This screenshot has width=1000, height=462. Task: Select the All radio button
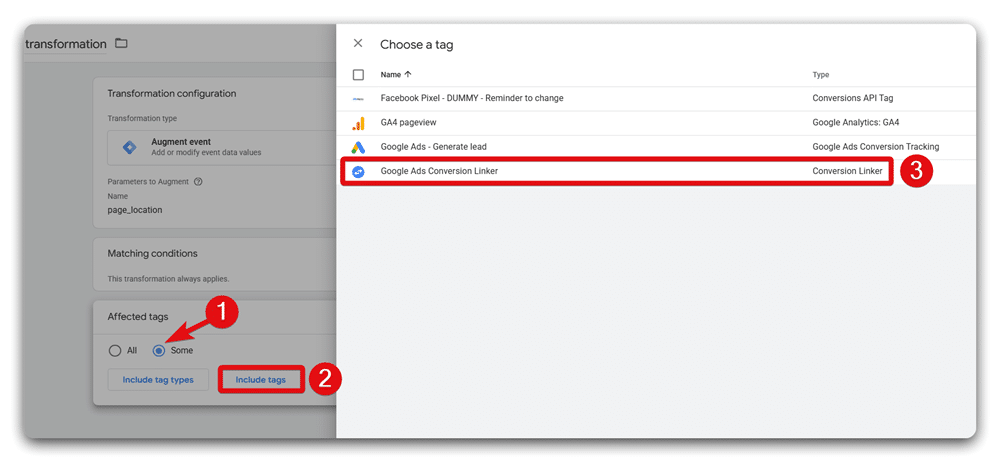[x=114, y=350]
